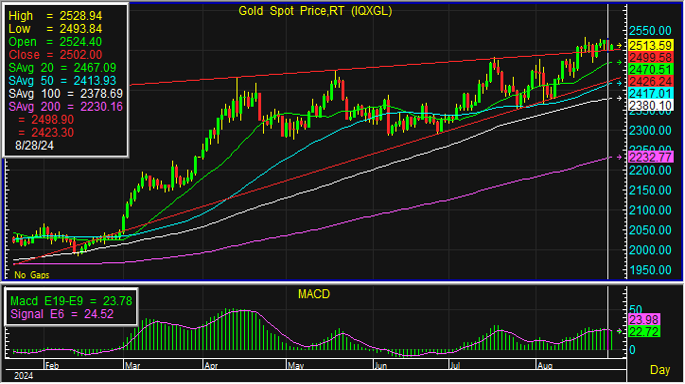
Task: Select the red 2426.24 trendline label
Action: coord(650,81)
